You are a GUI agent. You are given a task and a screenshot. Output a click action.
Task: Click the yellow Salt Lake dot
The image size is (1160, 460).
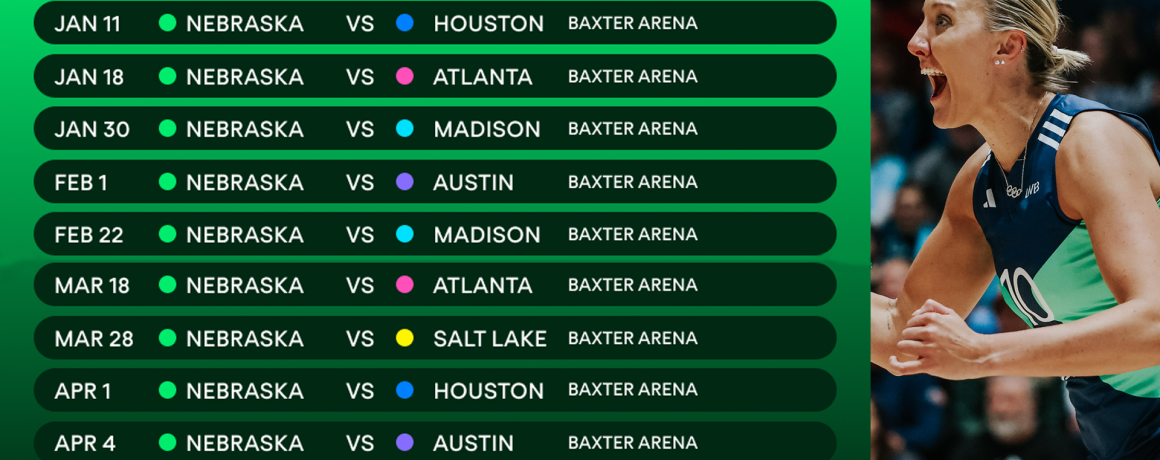pyautogui.click(x=405, y=338)
